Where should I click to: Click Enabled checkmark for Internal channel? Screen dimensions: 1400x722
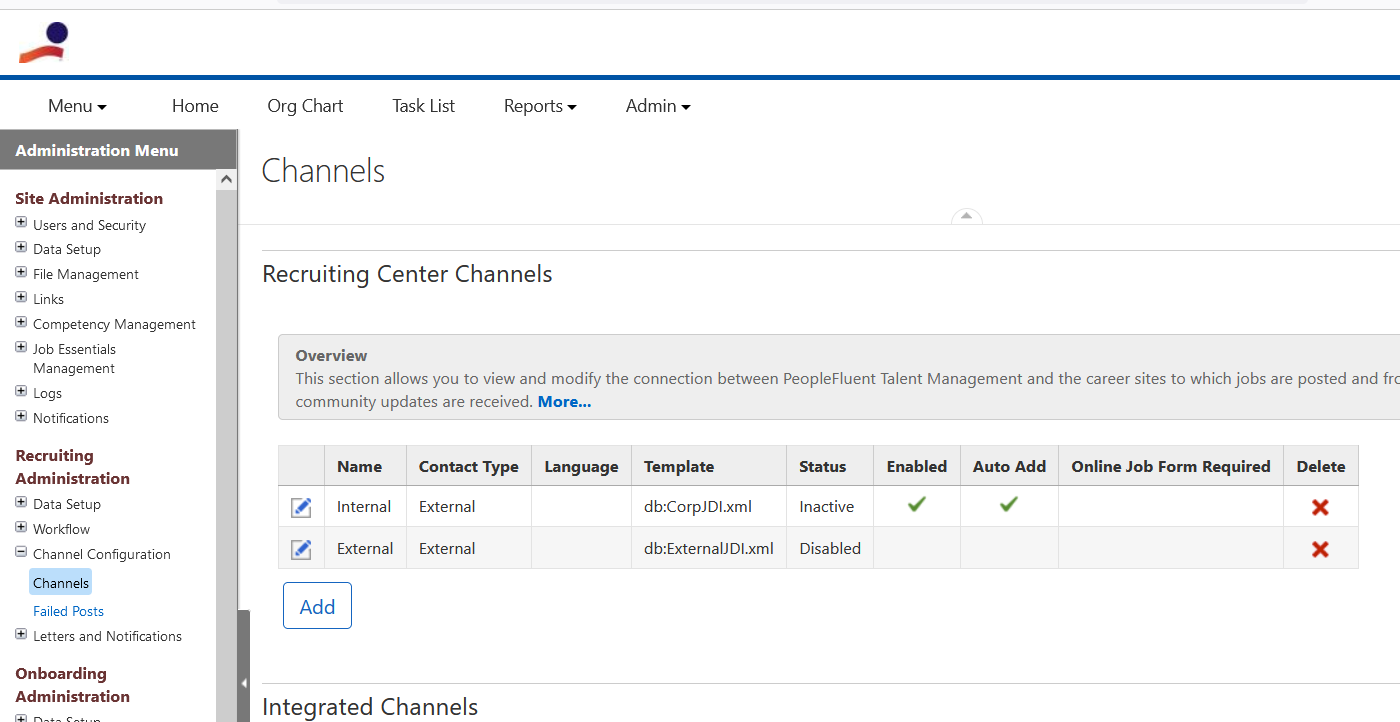click(x=916, y=505)
